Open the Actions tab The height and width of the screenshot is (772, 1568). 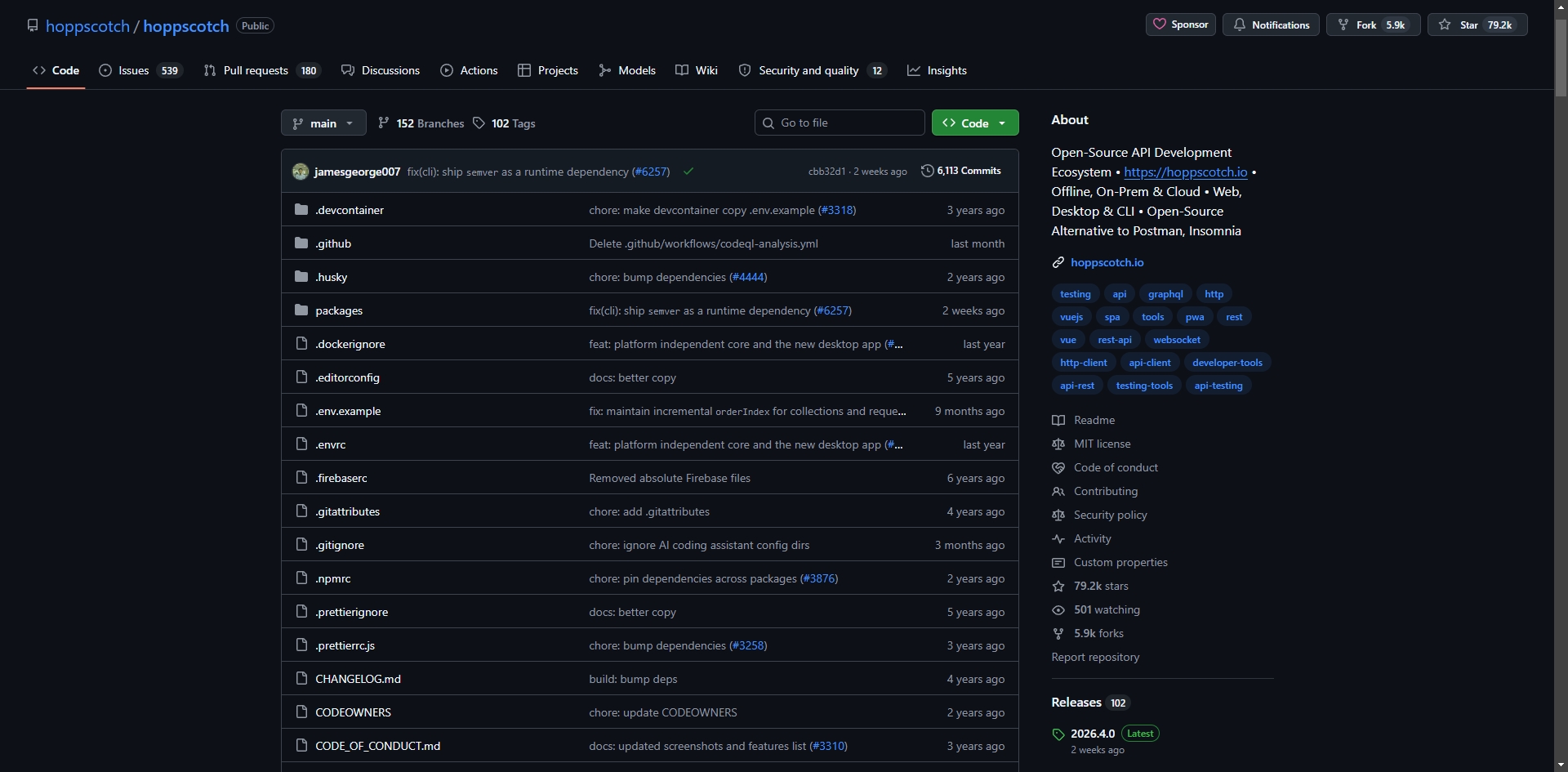(x=469, y=70)
